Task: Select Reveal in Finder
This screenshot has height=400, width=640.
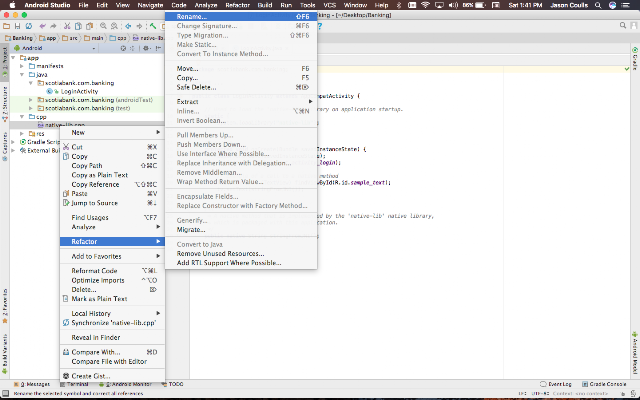Action: coord(112,338)
